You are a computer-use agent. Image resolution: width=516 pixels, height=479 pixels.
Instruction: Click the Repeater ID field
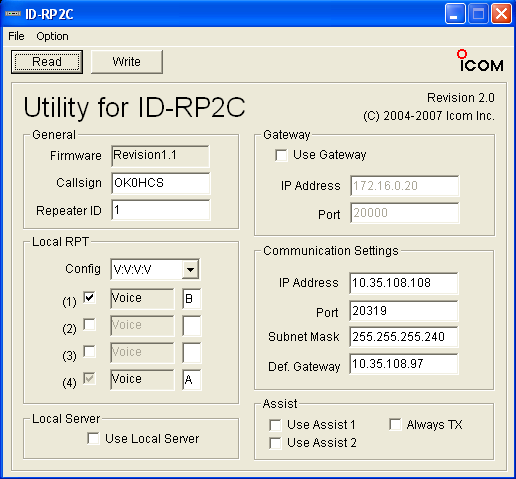pyautogui.click(x=161, y=210)
